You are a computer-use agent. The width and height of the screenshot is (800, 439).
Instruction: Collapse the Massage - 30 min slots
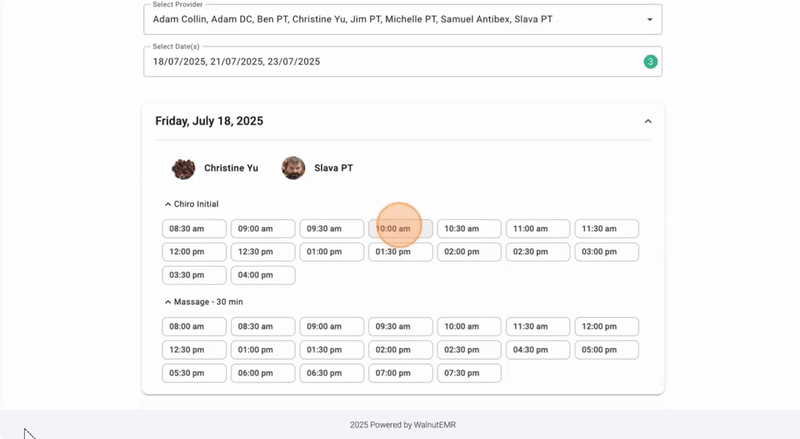168,302
